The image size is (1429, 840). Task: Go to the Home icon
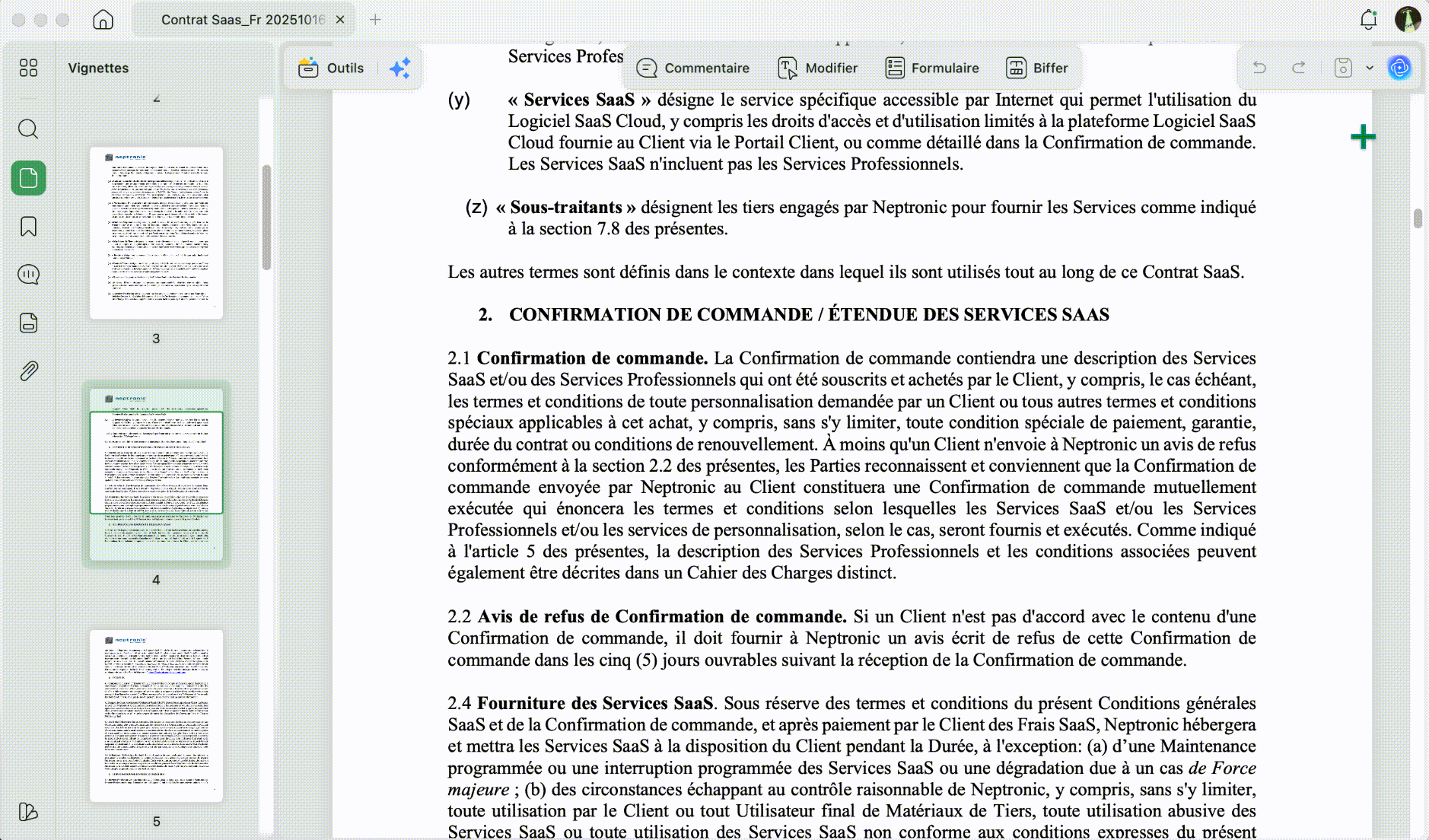103,20
